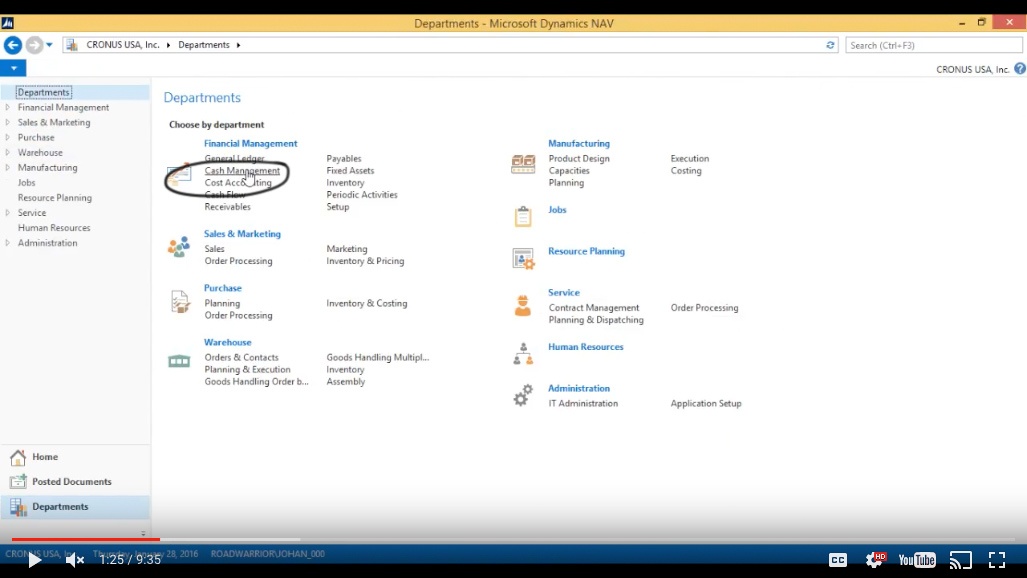Click the Posted Documents icon
The image size is (1027, 578).
tap(18, 482)
